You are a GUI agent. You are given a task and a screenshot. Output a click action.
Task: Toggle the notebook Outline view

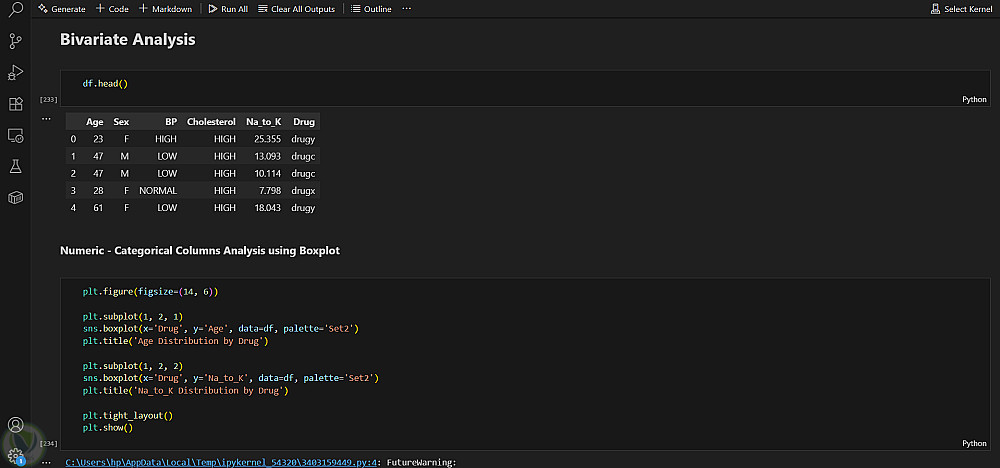[371, 9]
